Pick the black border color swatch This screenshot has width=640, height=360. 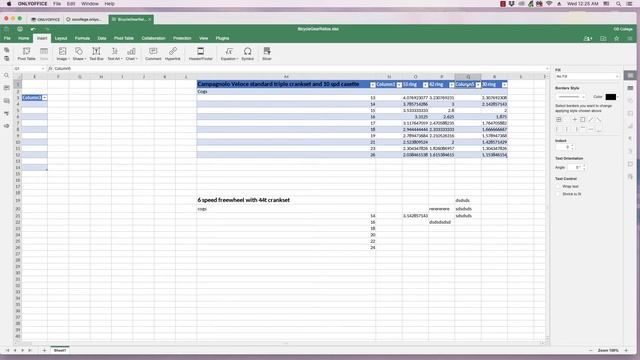(611, 97)
